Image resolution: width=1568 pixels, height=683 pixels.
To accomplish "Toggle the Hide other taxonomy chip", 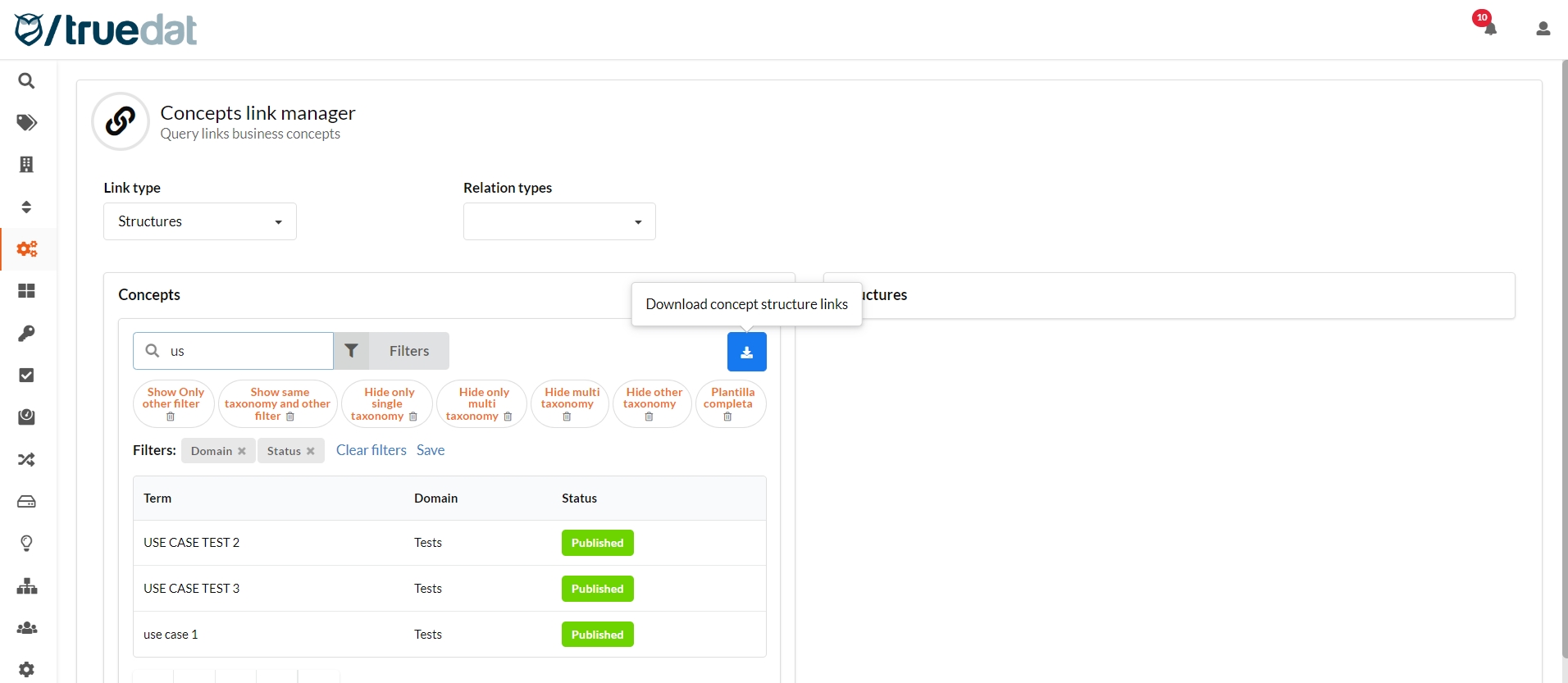I will click(x=652, y=398).
